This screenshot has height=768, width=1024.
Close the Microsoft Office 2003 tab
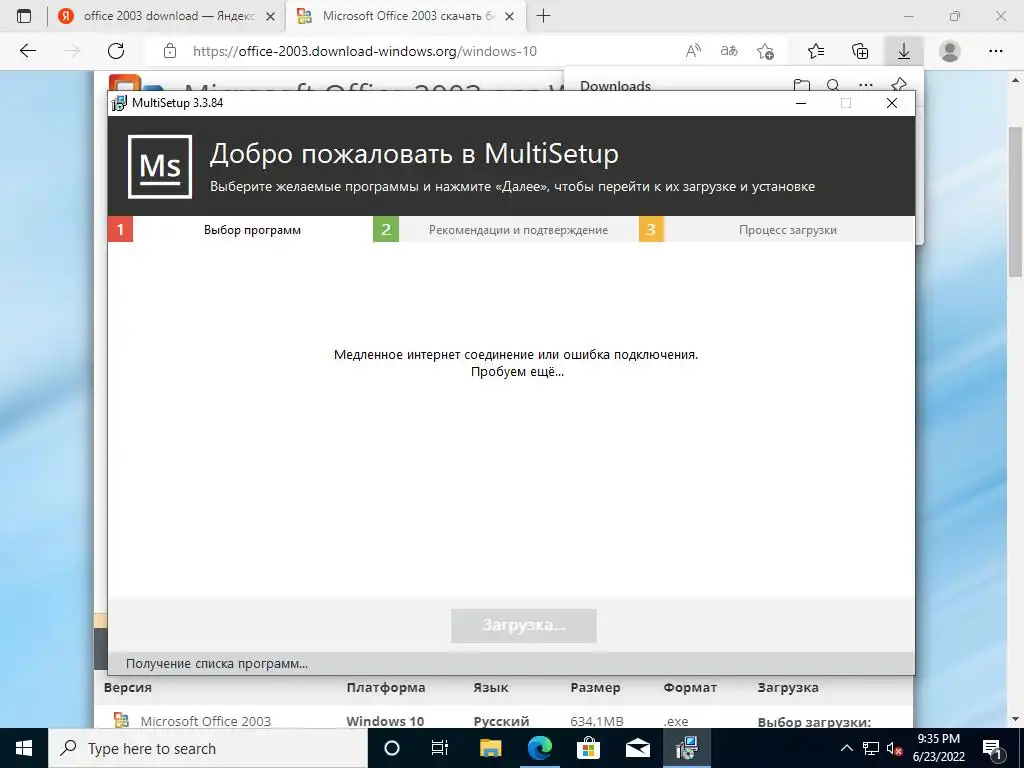(510, 17)
